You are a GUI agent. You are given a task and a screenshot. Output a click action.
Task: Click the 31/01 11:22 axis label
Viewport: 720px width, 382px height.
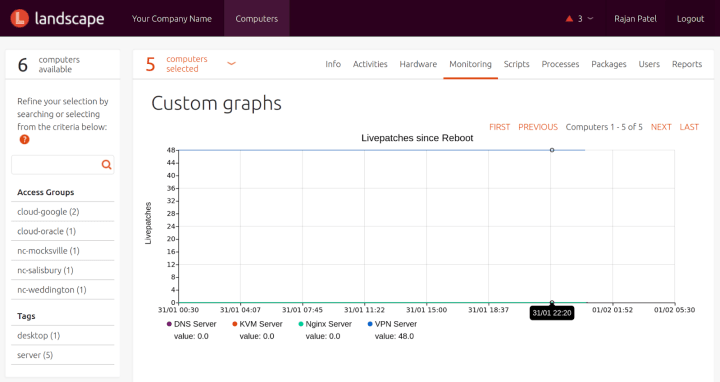364,310
